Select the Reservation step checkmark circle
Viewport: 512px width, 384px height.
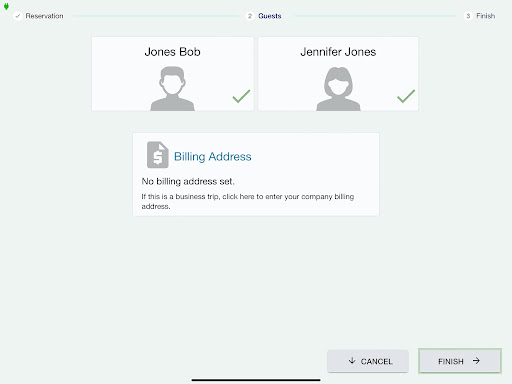click(18, 16)
